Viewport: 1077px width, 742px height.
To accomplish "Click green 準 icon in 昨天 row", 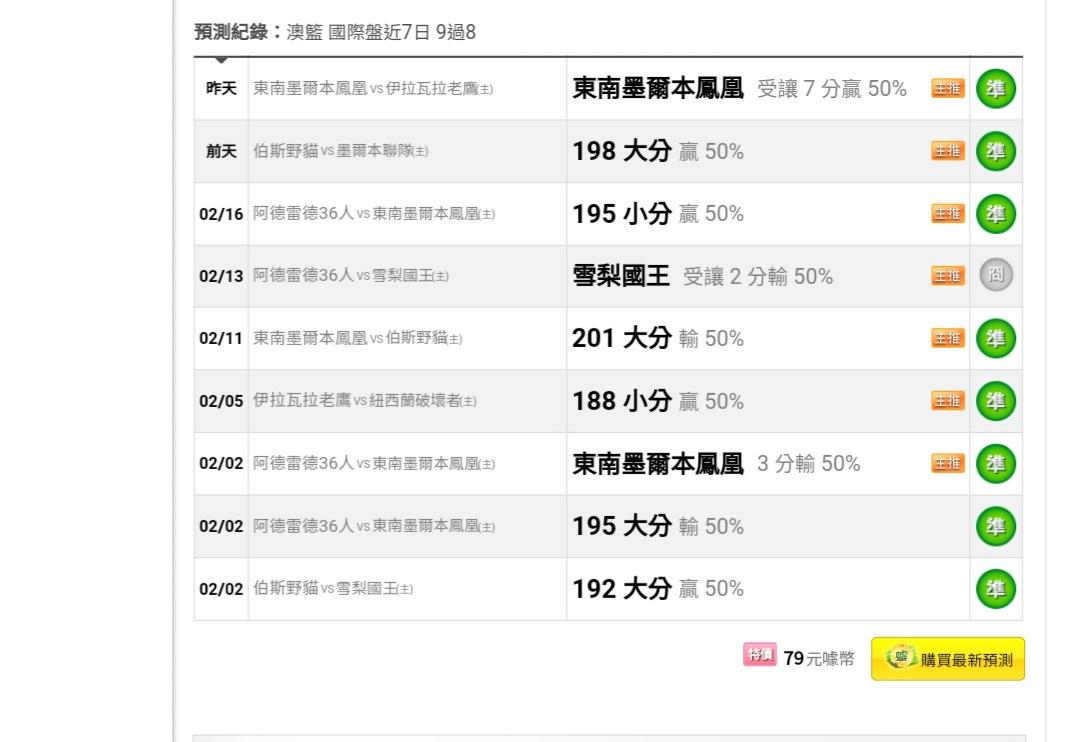I will (x=995, y=89).
